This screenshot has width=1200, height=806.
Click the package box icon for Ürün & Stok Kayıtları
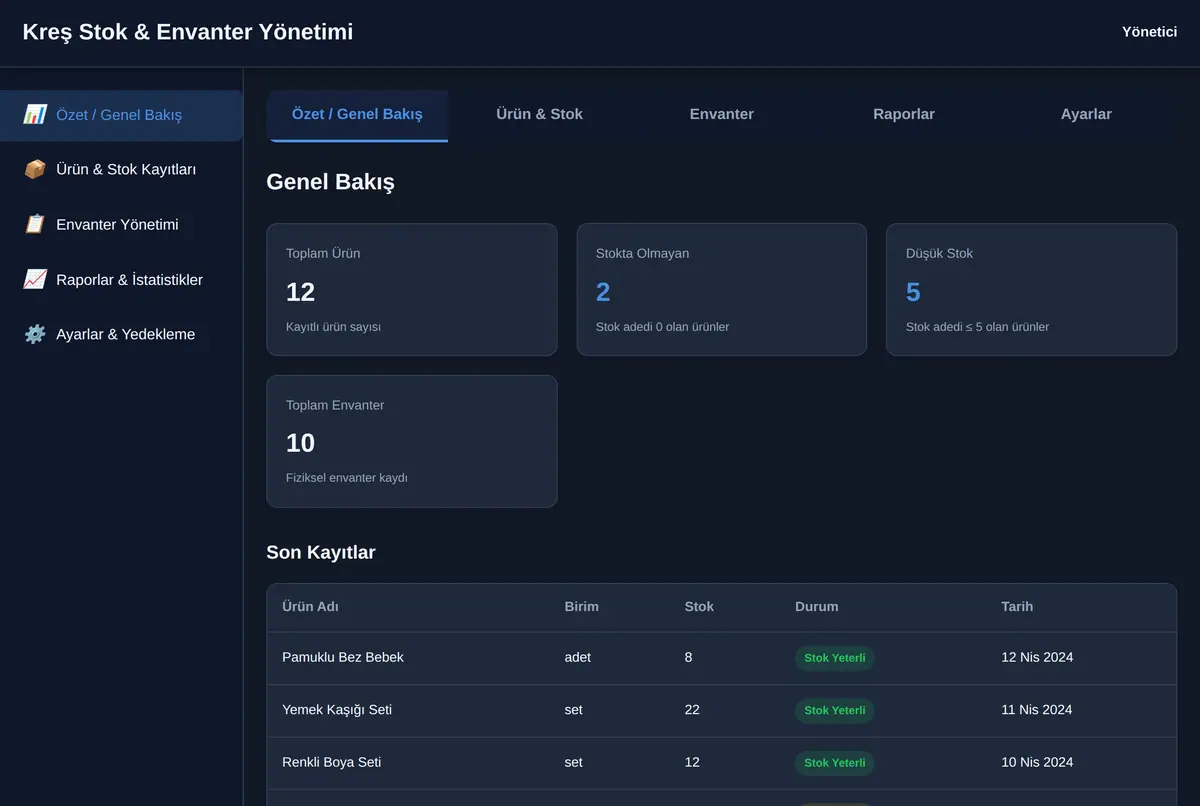point(35,170)
